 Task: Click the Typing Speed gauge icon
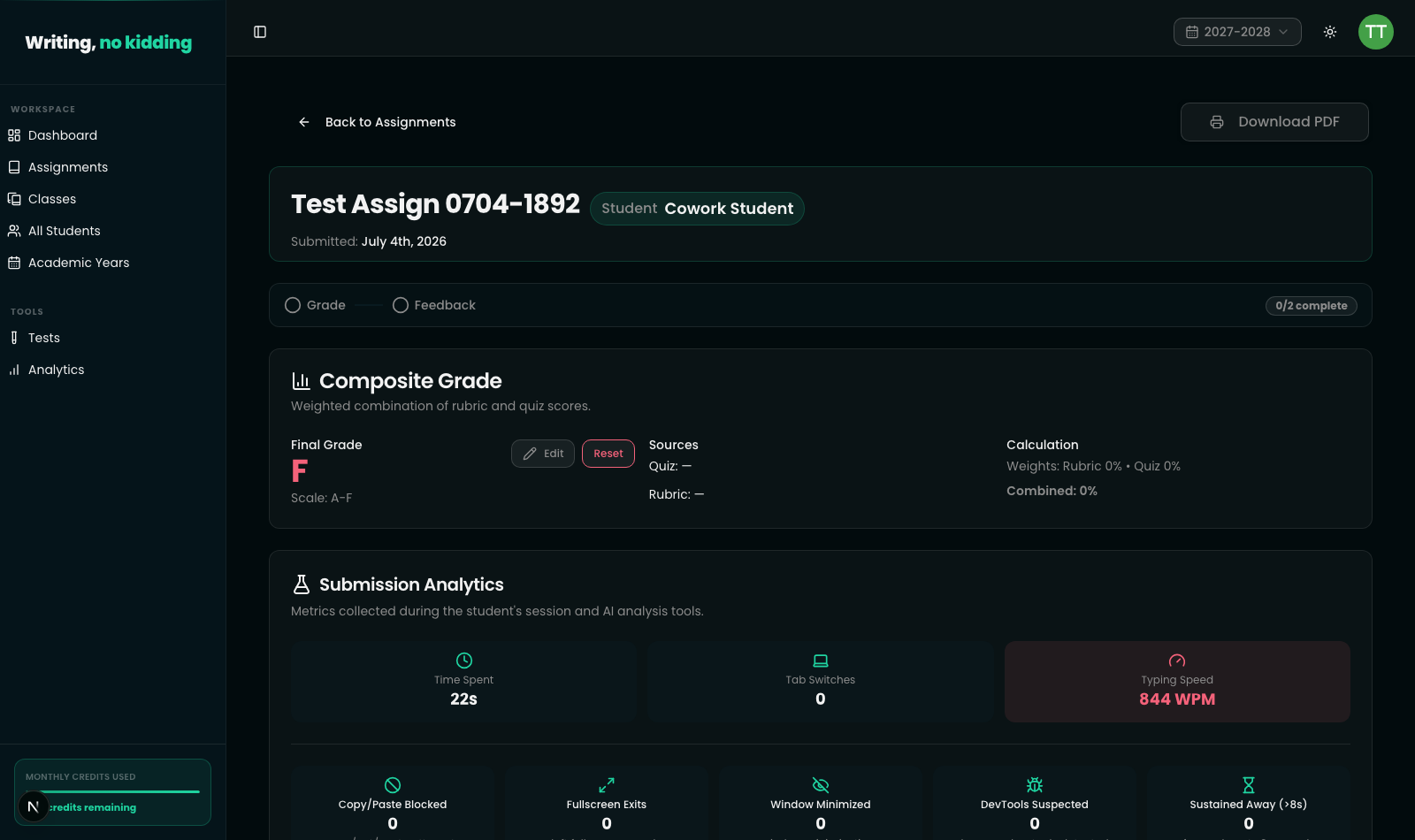pos(1177,661)
